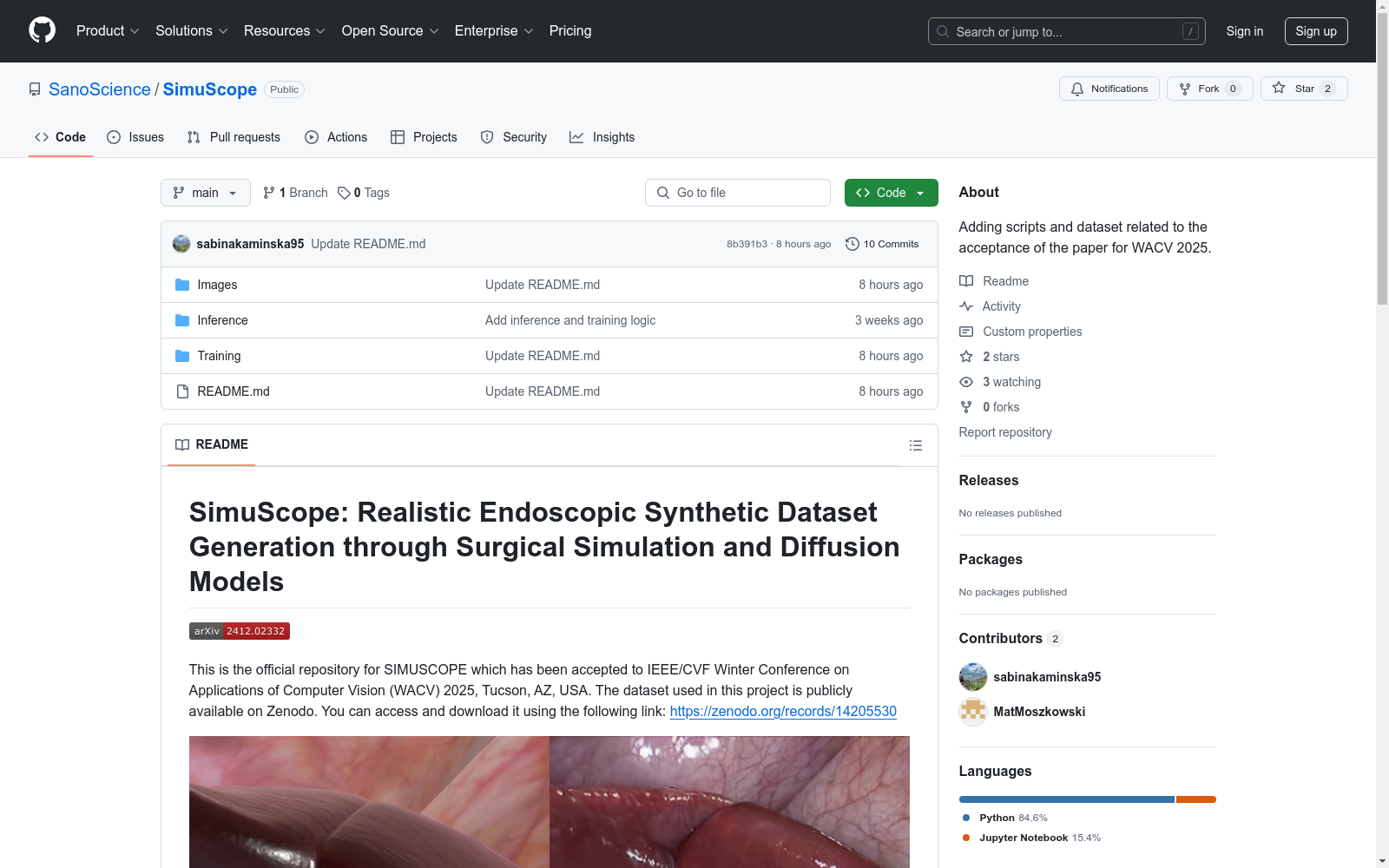Switch to the Issues tab
Image resolution: width=1389 pixels, height=868 pixels.
pyautogui.click(x=135, y=137)
